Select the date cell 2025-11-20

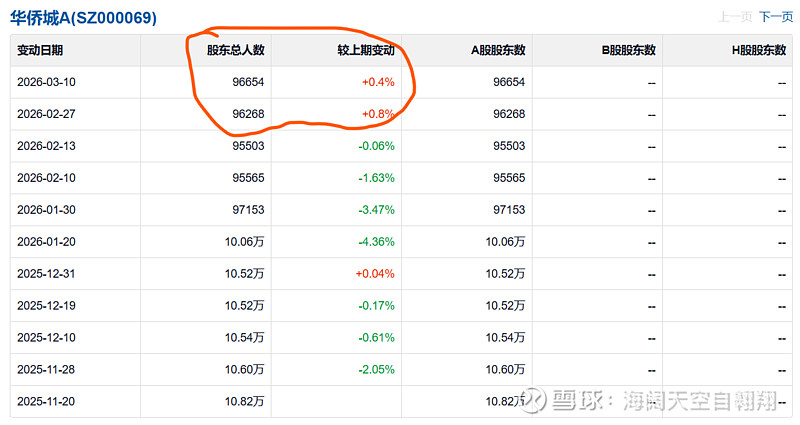(46, 402)
